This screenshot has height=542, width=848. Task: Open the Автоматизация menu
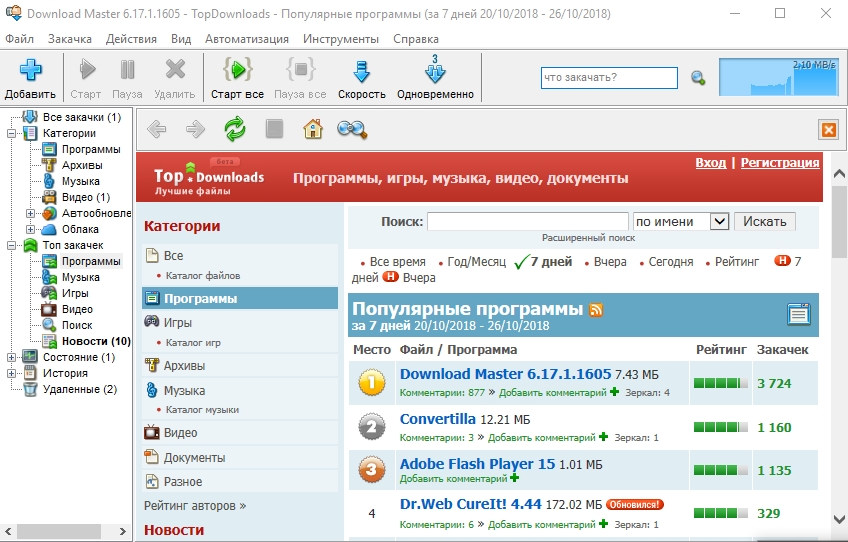247,39
